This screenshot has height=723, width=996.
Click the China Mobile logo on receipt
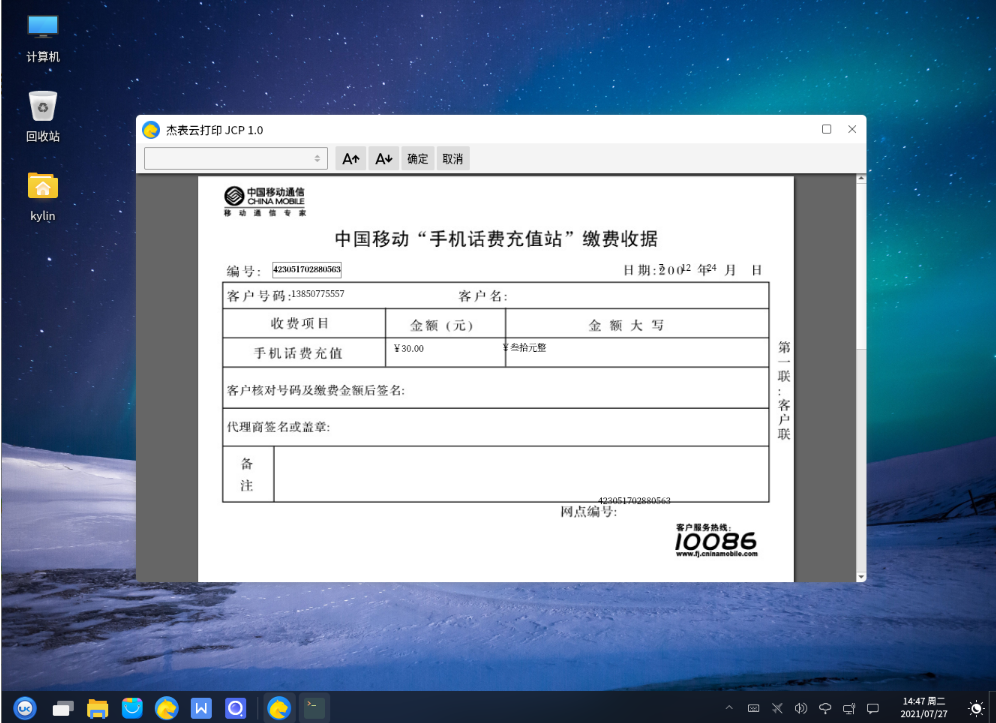coord(264,201)
